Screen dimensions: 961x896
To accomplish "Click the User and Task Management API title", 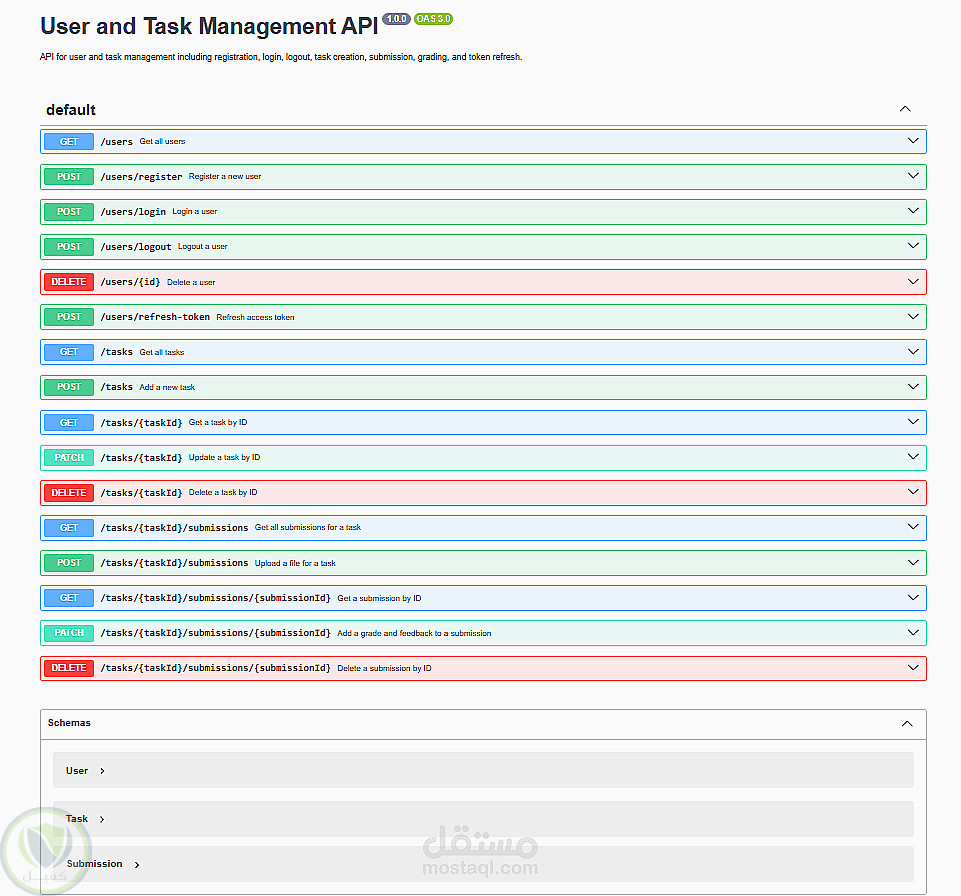I will 209,26.
